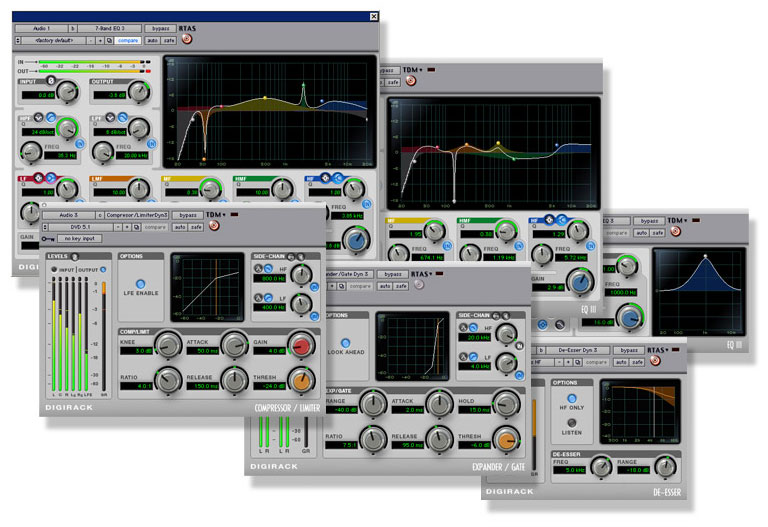Click target icon in the TDM EQ window

[410, 81]
